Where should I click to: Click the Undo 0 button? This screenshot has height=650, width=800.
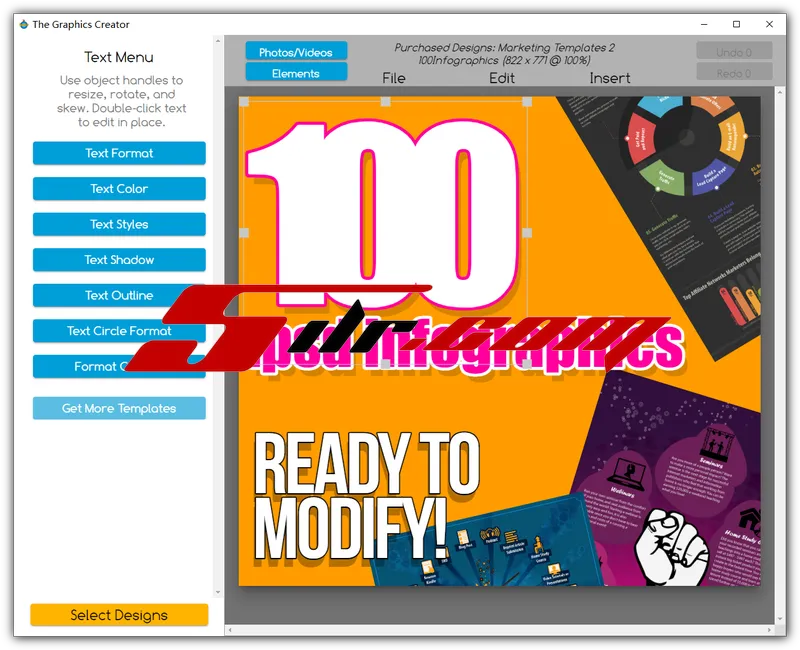(x=734, y=52)
